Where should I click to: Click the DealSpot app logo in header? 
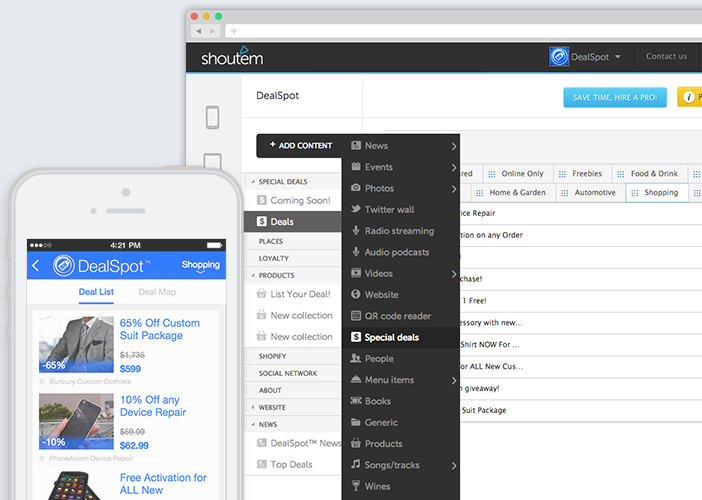coord(559,57)
